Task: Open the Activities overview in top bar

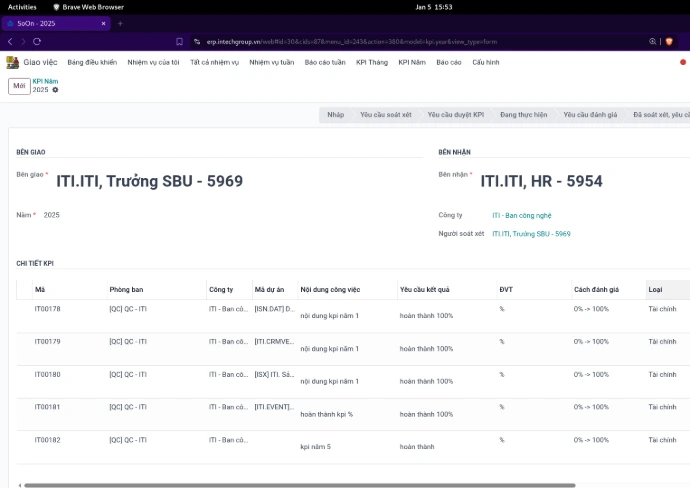Action: (22, 6)
